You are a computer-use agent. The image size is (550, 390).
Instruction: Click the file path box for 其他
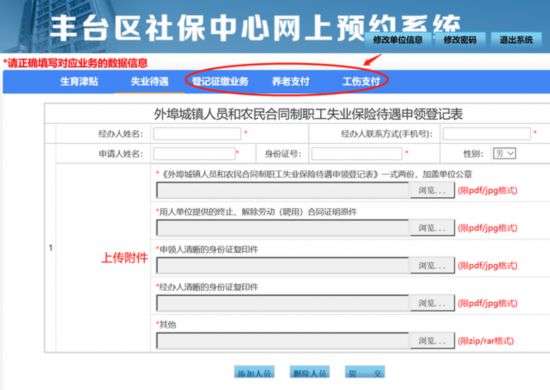tap(283, 341)
